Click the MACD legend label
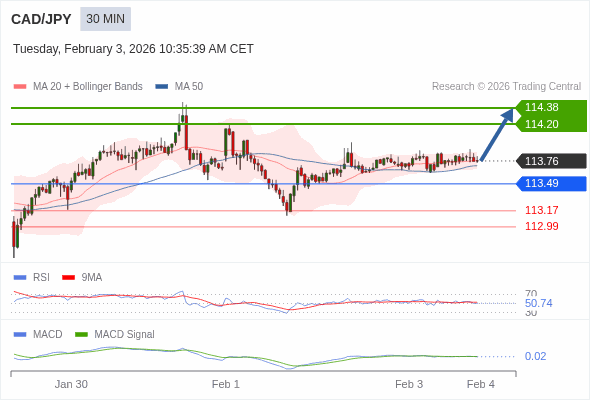Image resolution: width=590 pixels, height=400 pixels. 47,335
